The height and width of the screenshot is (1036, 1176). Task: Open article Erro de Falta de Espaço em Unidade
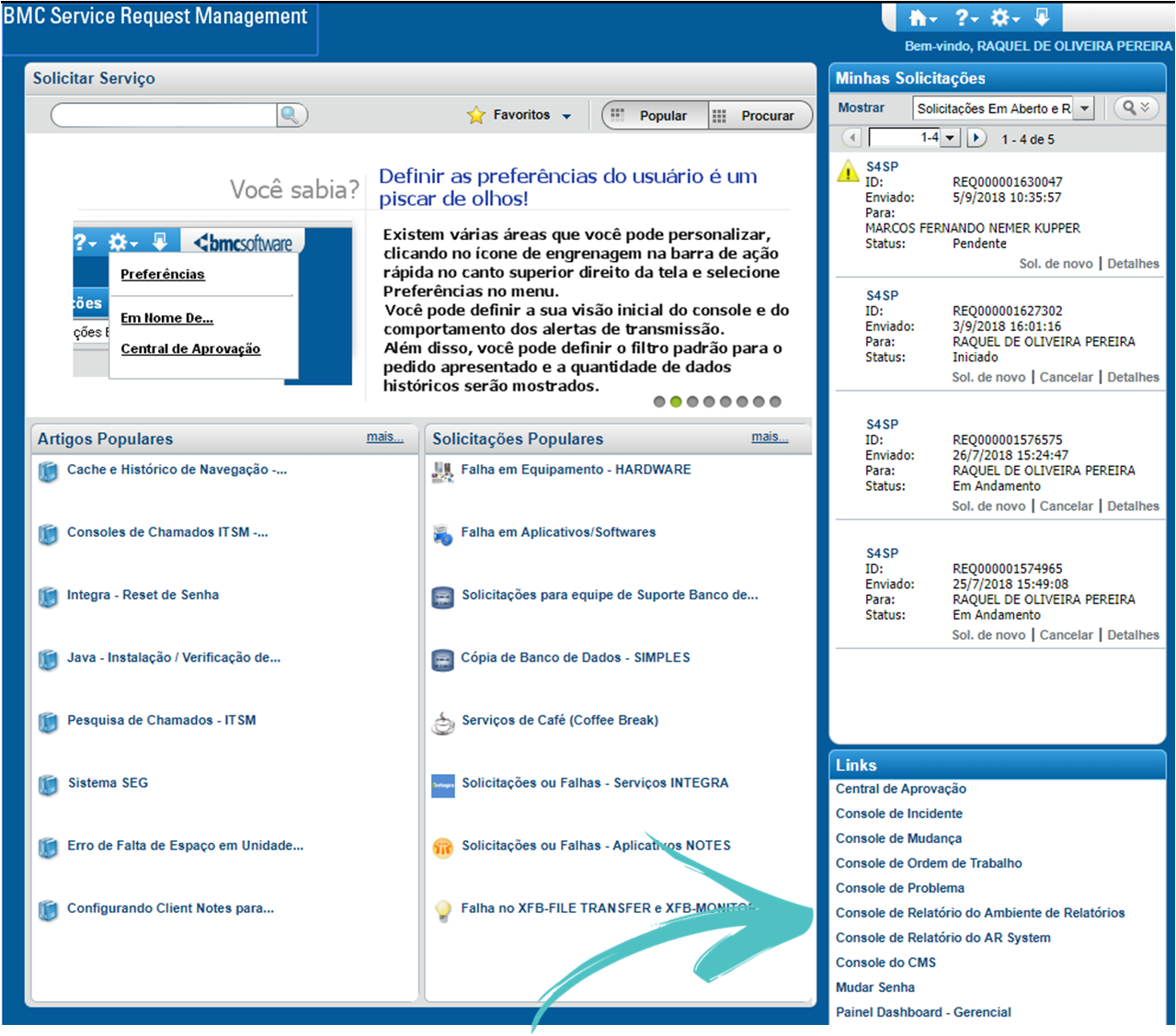point(185,845)
